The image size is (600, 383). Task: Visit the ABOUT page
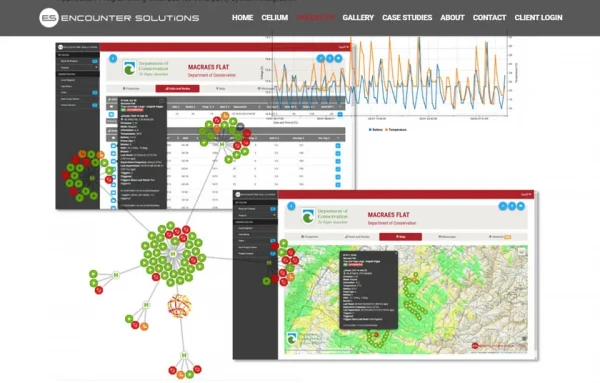(x=452, y=18)
